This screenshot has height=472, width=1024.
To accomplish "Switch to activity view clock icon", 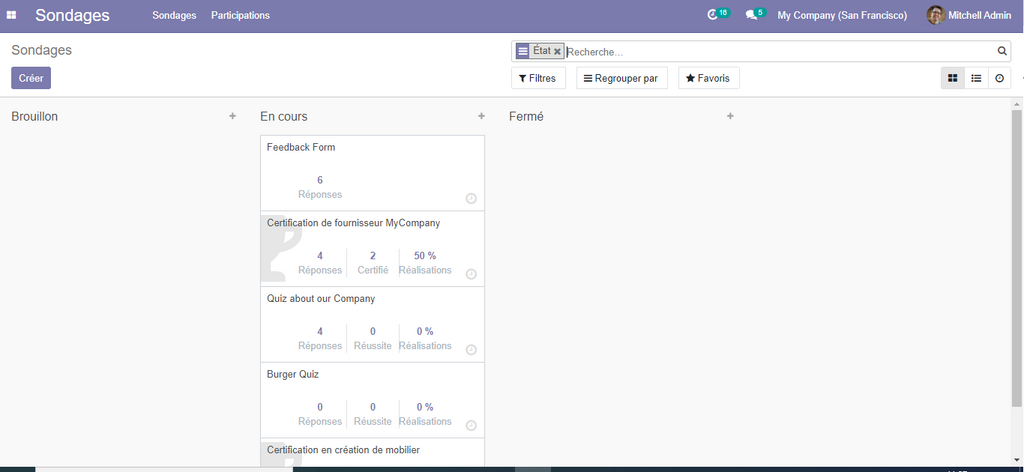I will [x=999, y=78].
